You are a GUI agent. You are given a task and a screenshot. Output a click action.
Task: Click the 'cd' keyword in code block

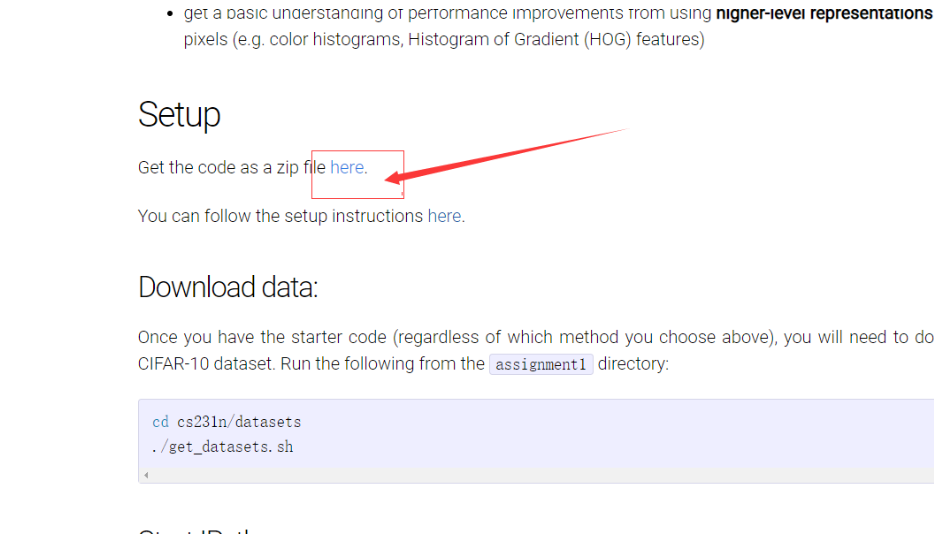coord(160,422)
